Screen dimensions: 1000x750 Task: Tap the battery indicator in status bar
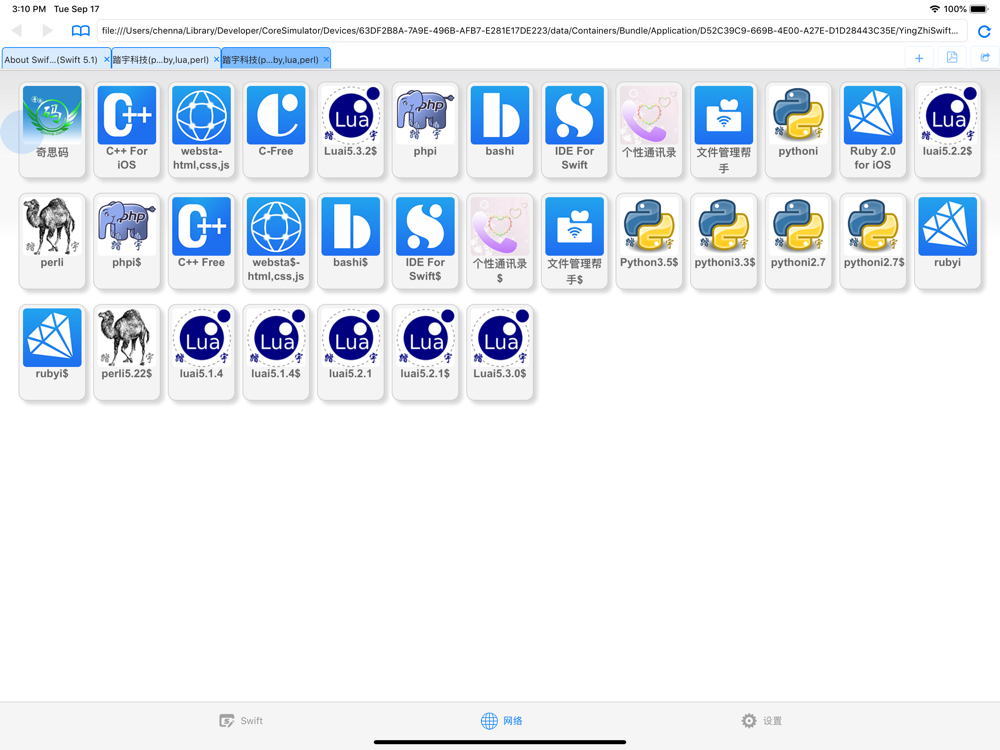(x=979, y=9)
